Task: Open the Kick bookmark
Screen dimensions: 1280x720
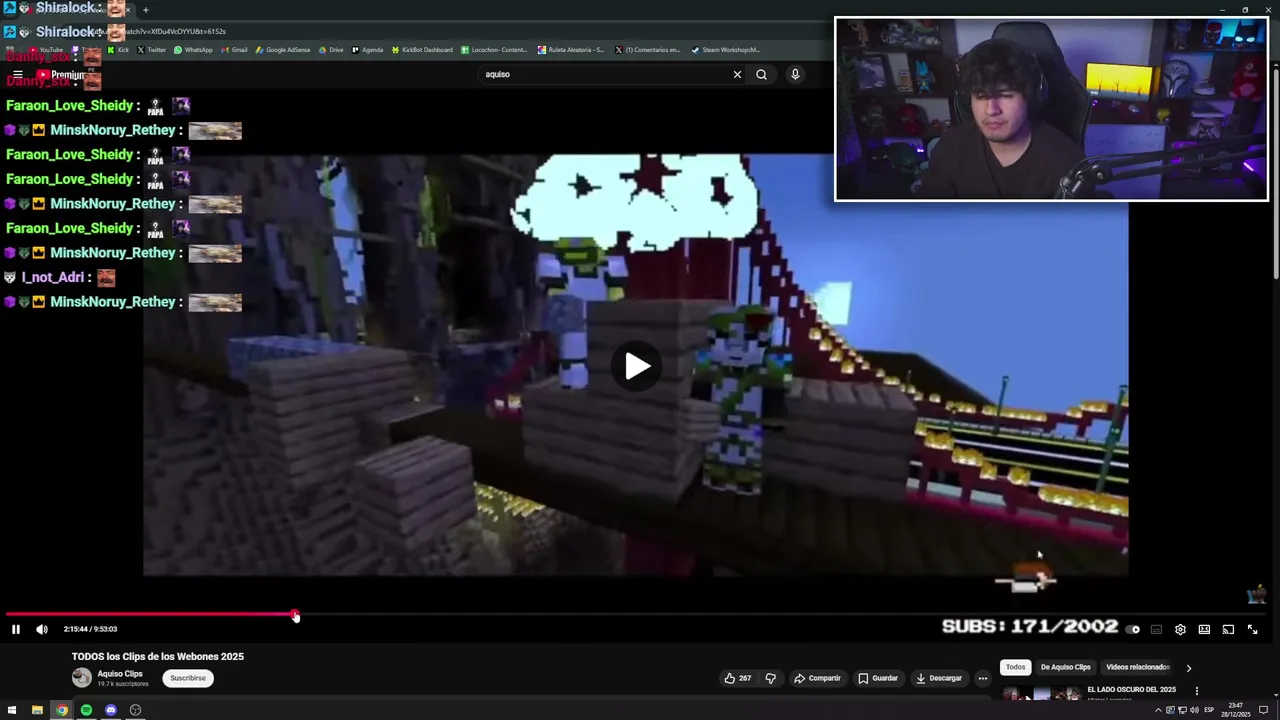Action: [x=119, y=49]
